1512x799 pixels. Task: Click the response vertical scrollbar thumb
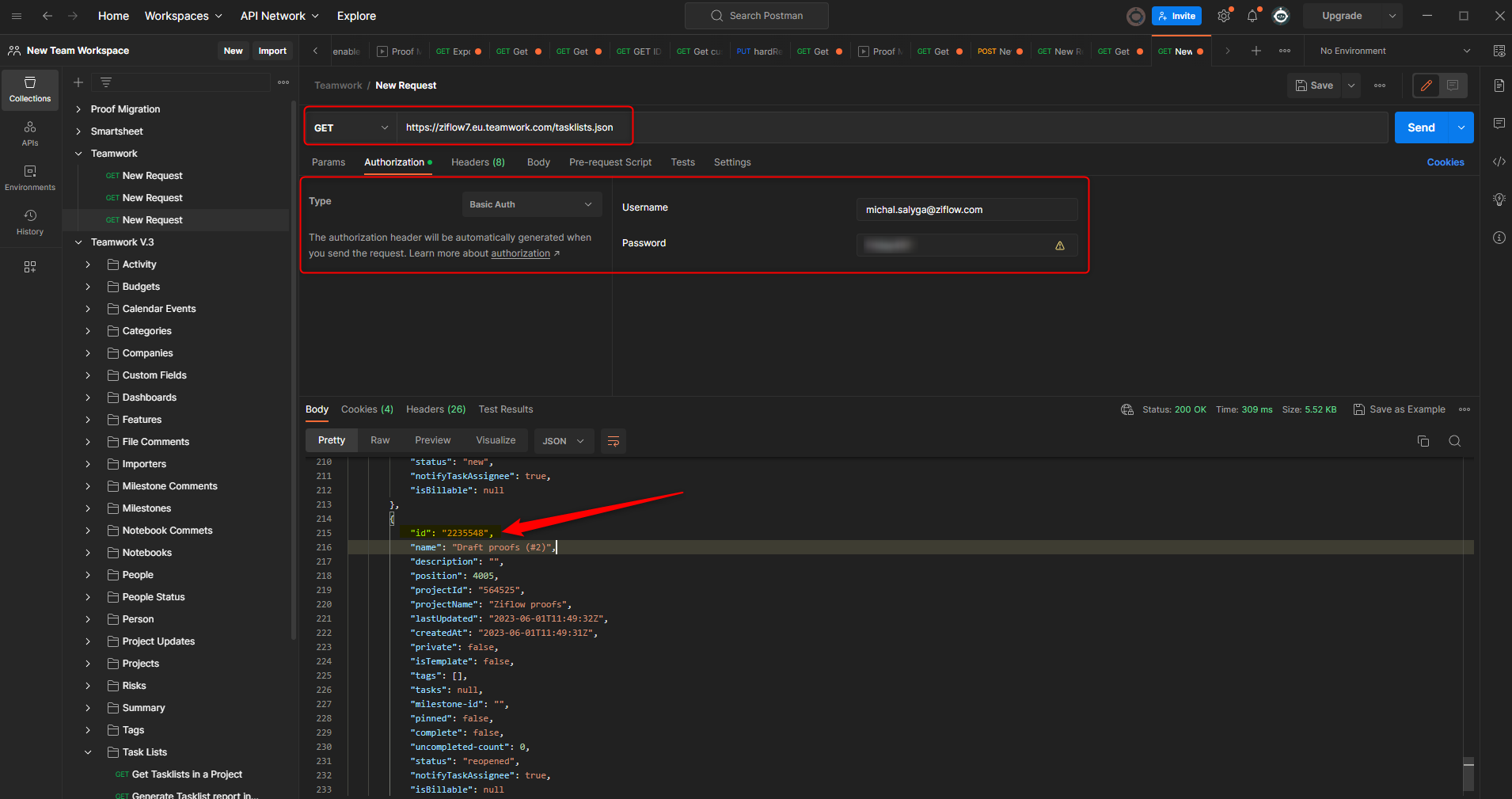click(1468, 773)
